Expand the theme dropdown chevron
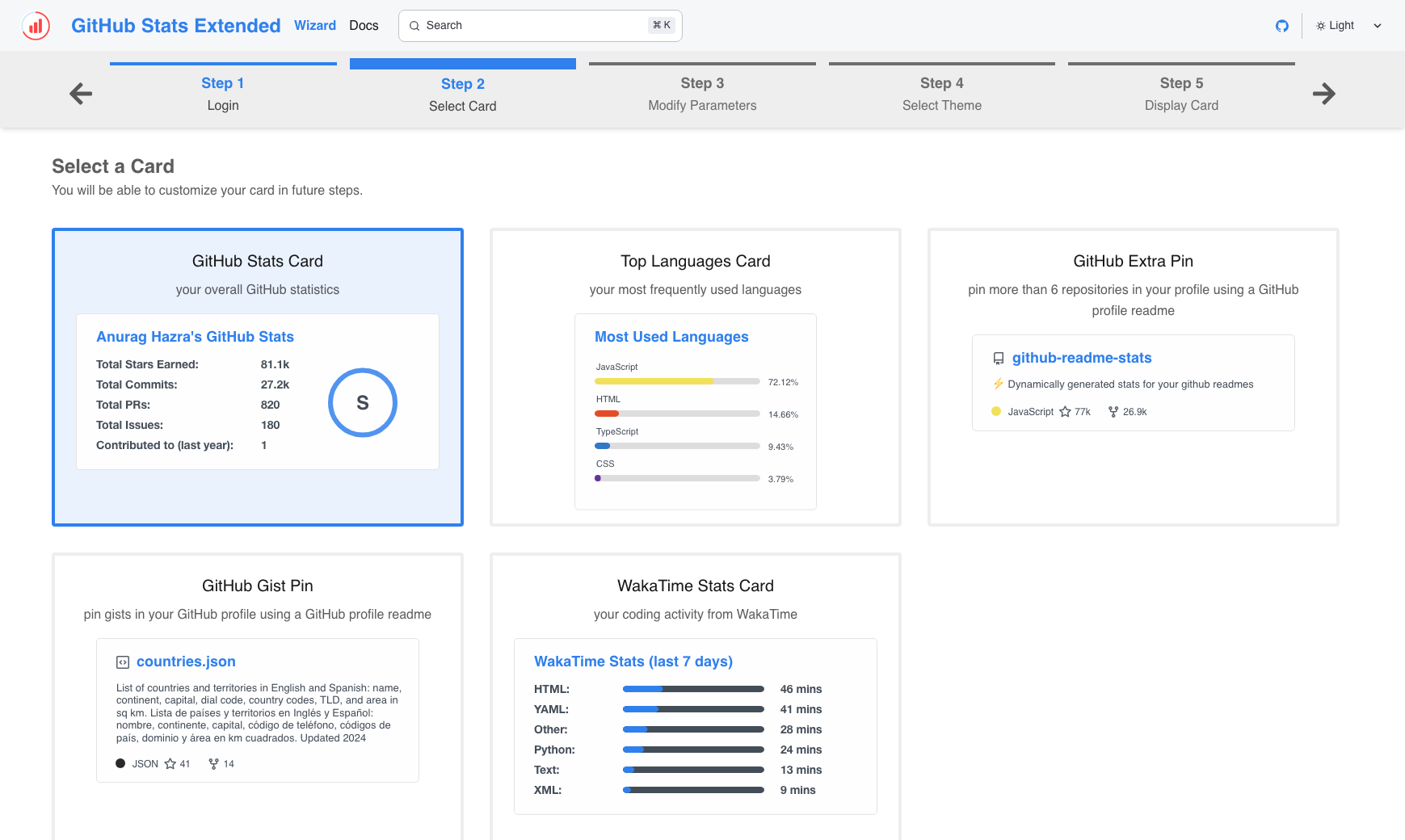The width and height of the screenshot is (1405, 840). [x=1378, y=26]
